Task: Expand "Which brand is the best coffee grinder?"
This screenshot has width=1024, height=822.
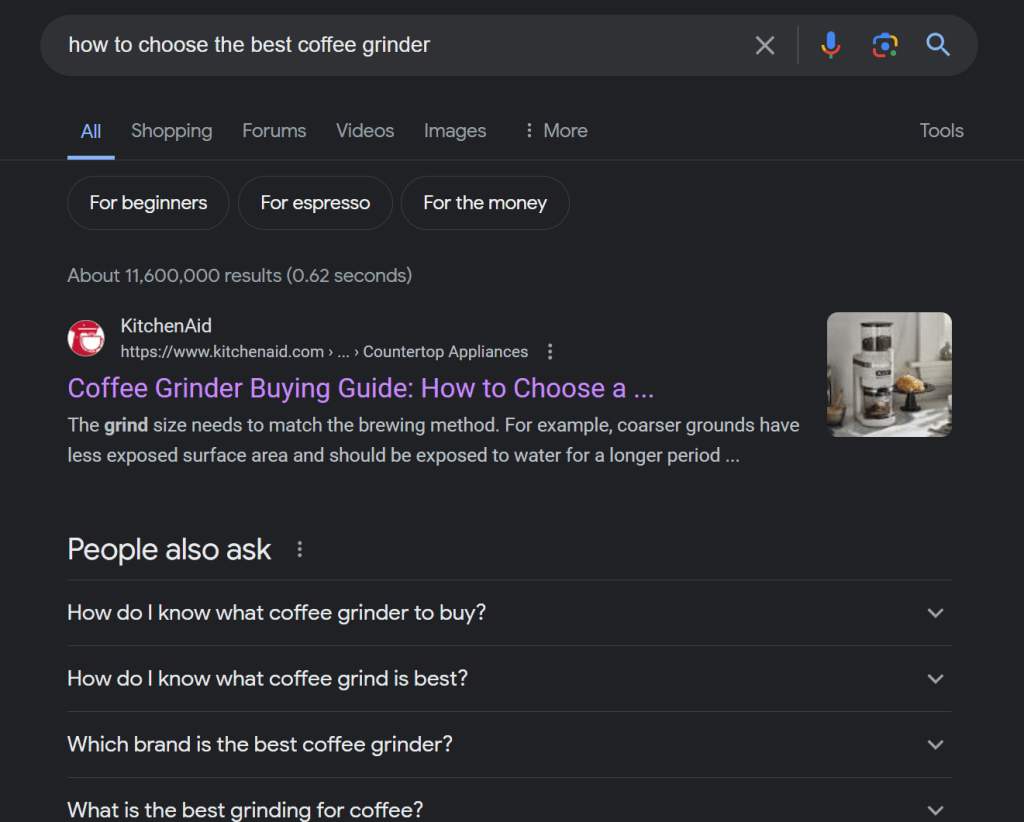Action: pos(509,745)
